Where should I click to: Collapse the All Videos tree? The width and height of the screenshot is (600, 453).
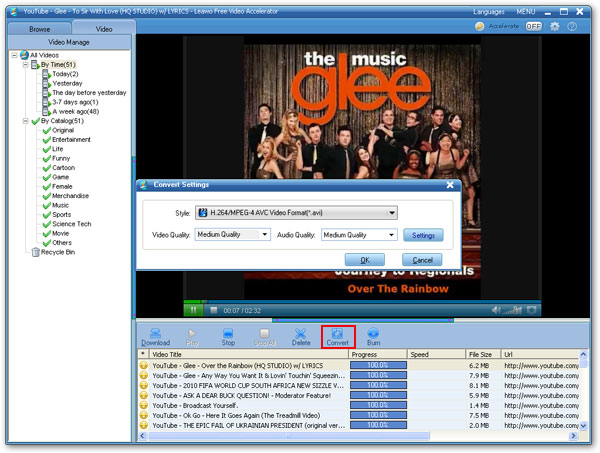pyautogui.click(x=14, y=55)
